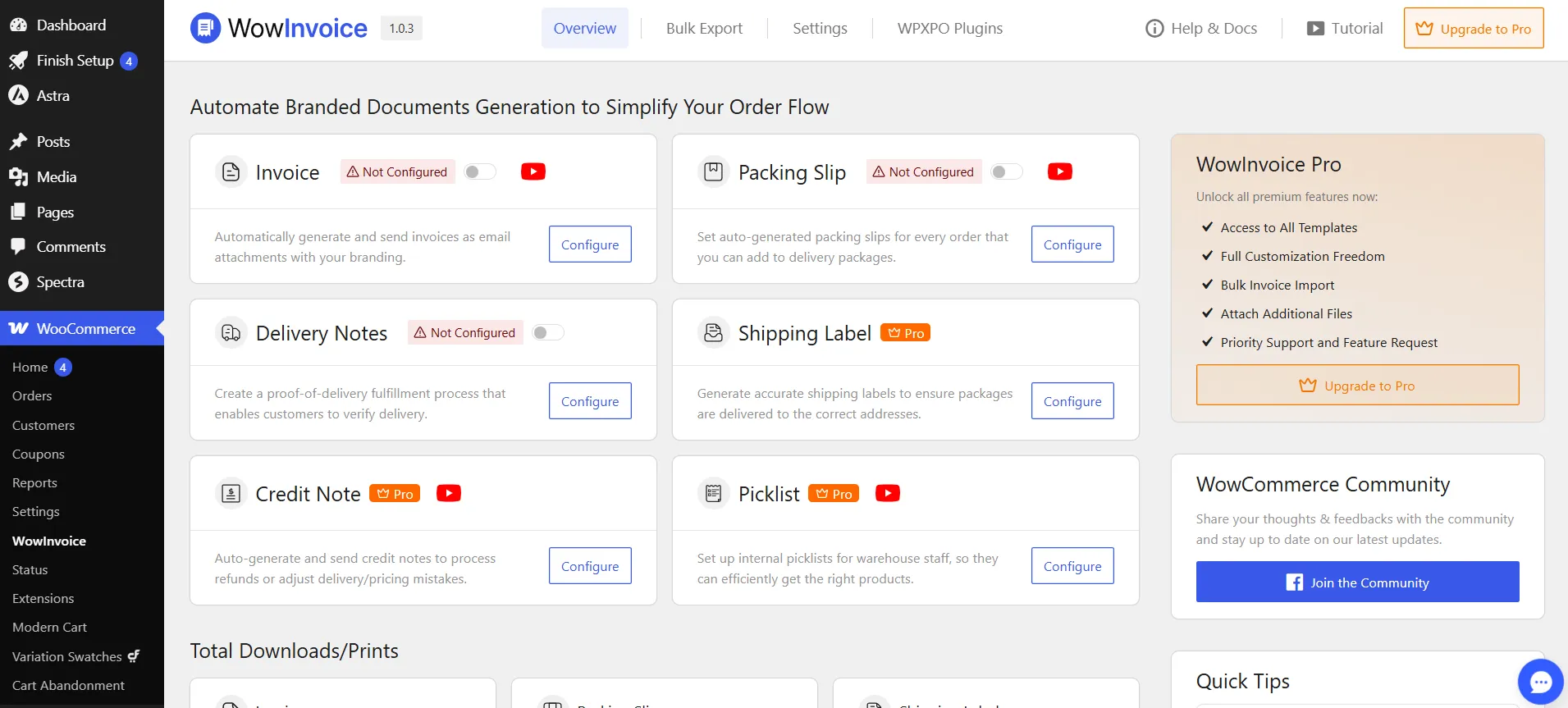Configure the Invoice document
This screenshot has width=1568, height=708.
click(590, 244)
